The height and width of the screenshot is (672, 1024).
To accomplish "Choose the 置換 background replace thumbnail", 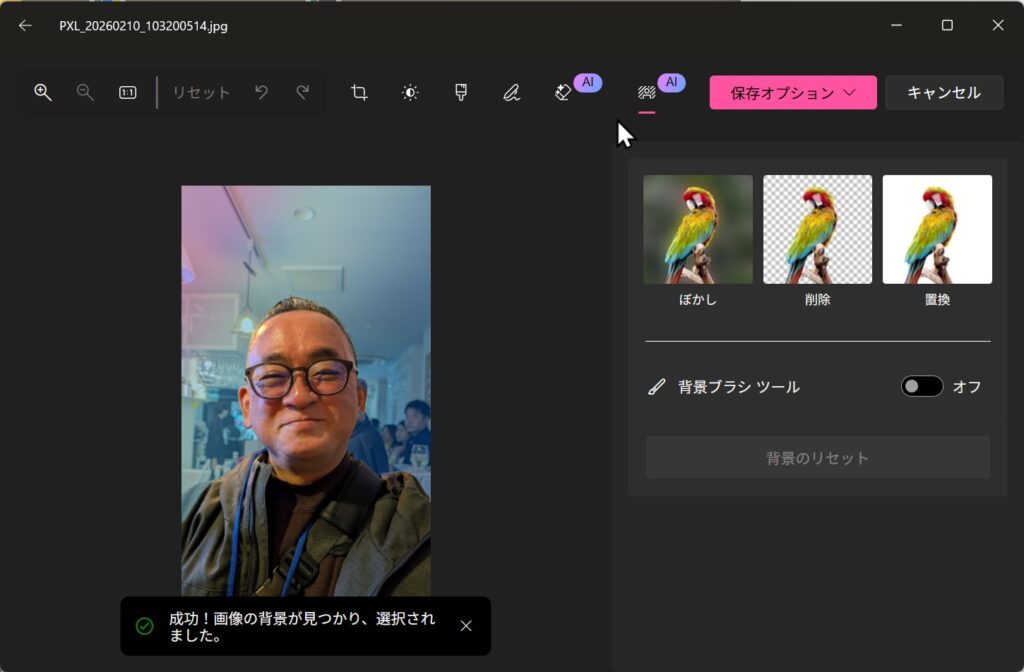I will (937, 230).
